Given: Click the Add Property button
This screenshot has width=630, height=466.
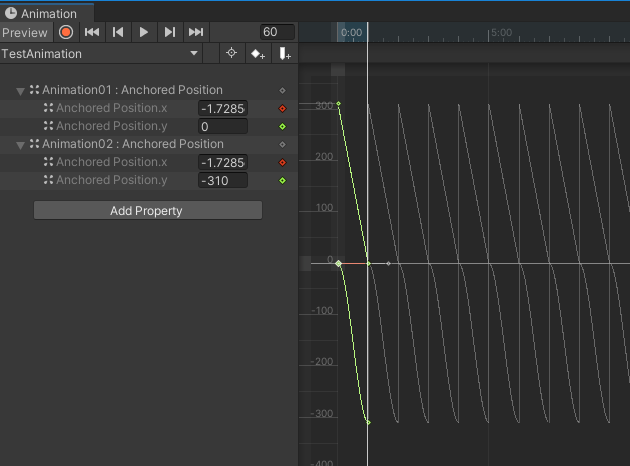Looking at the screenshot, I should click(147, 211).
